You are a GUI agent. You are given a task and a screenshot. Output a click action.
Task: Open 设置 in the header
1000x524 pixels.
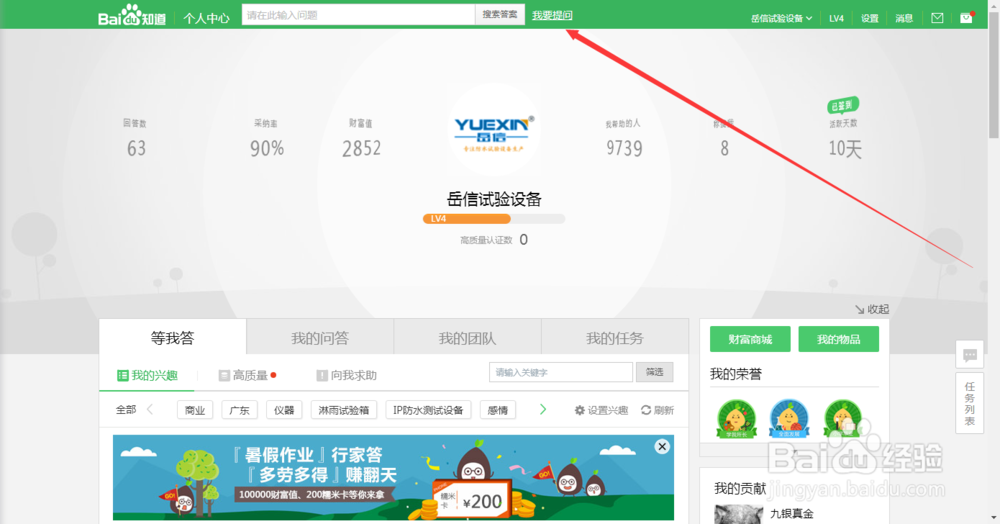click(x=869, y=18)
